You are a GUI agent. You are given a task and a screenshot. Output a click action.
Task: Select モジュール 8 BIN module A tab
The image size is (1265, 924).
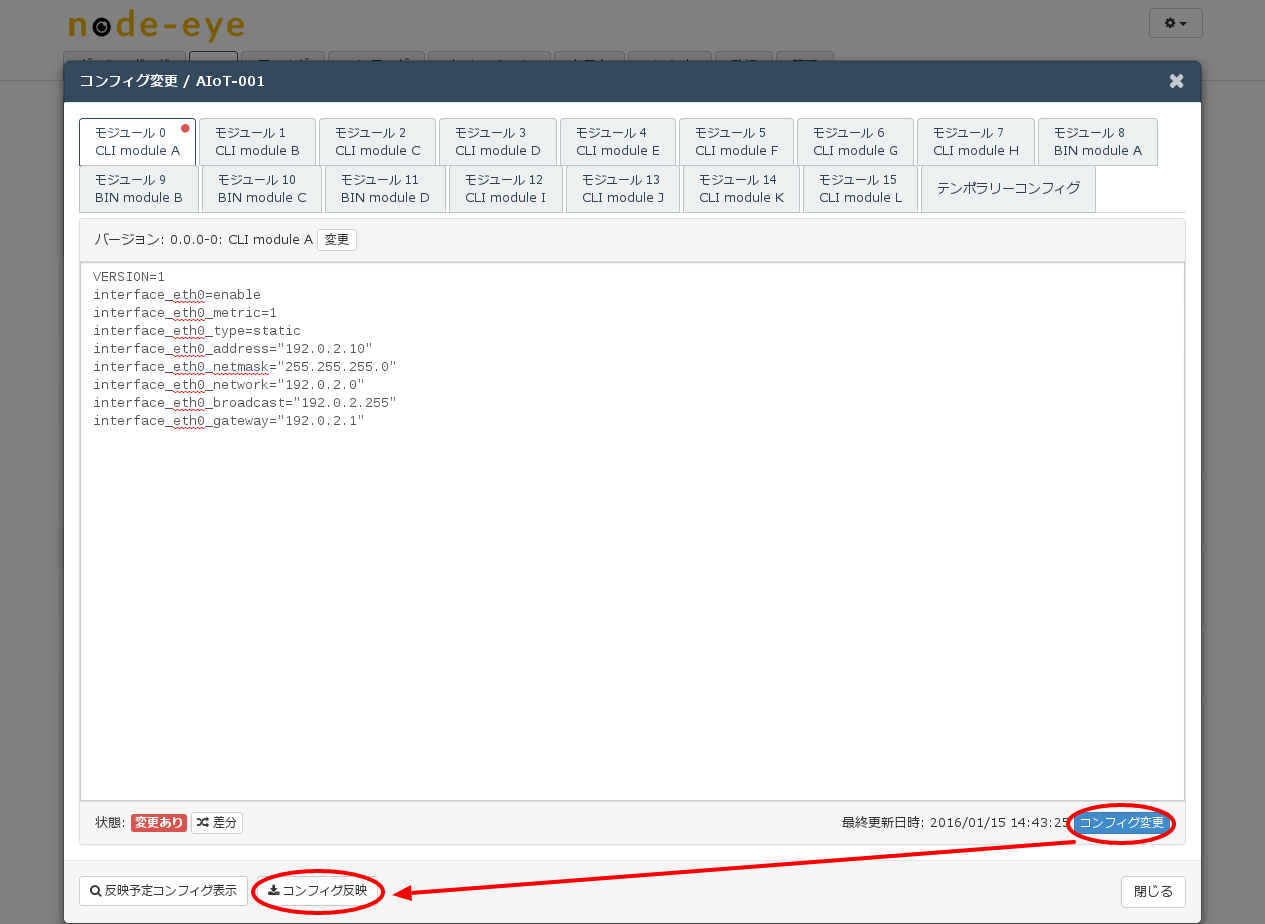[x=1098, y=142]
